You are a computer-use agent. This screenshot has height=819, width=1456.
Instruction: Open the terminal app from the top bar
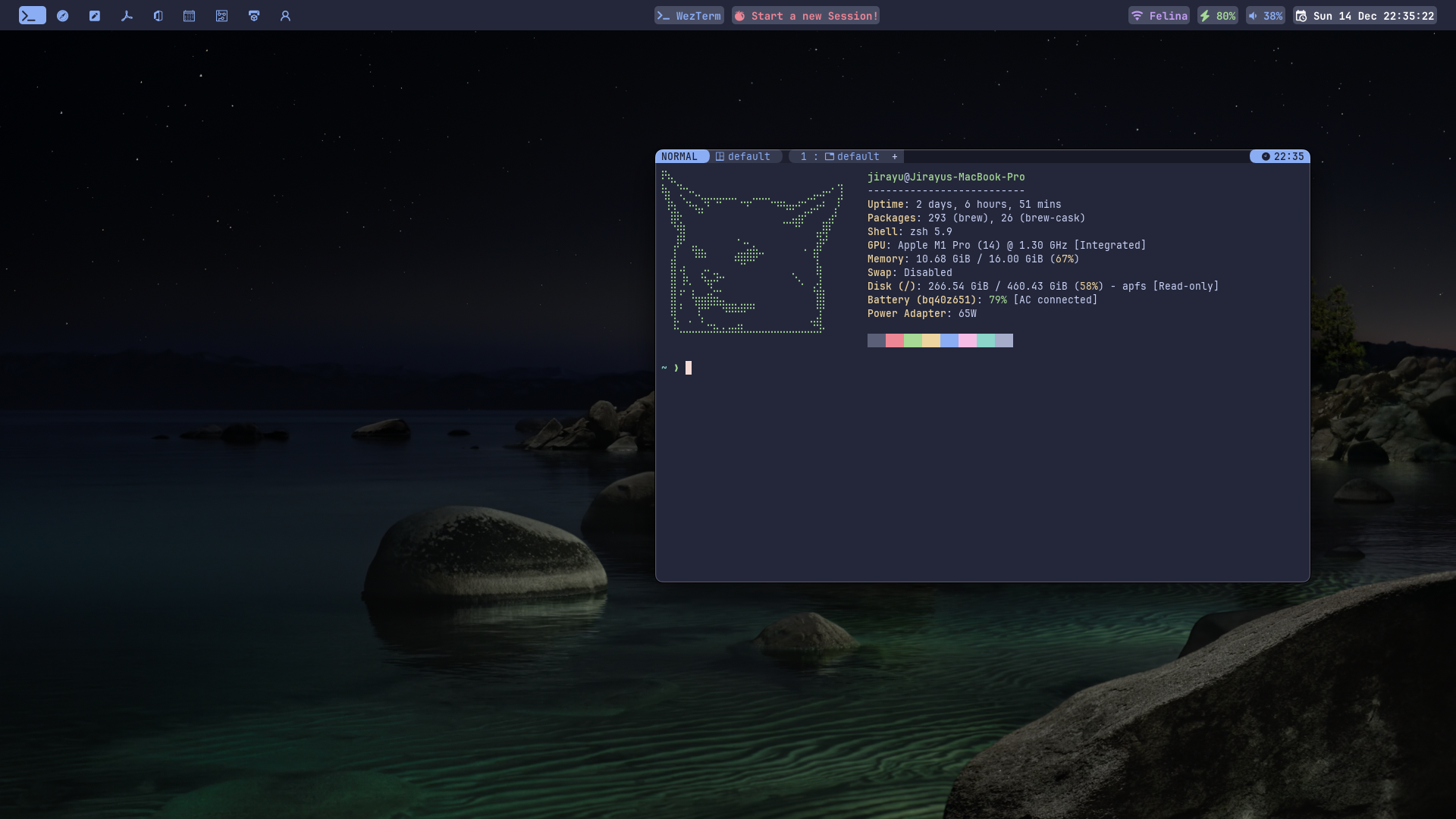(32, 15)
